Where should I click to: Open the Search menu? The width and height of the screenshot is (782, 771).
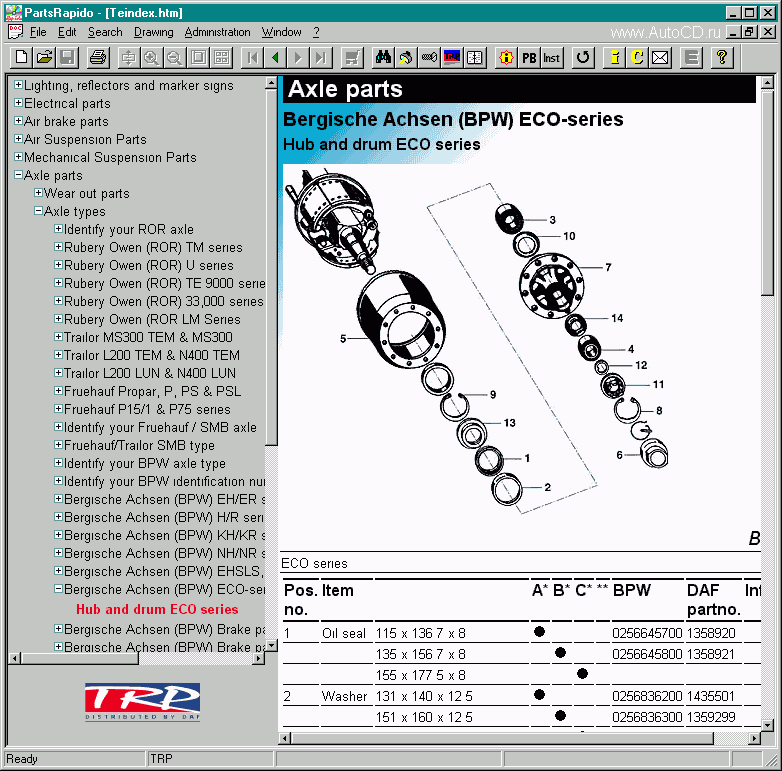click(x=105, y=32)
